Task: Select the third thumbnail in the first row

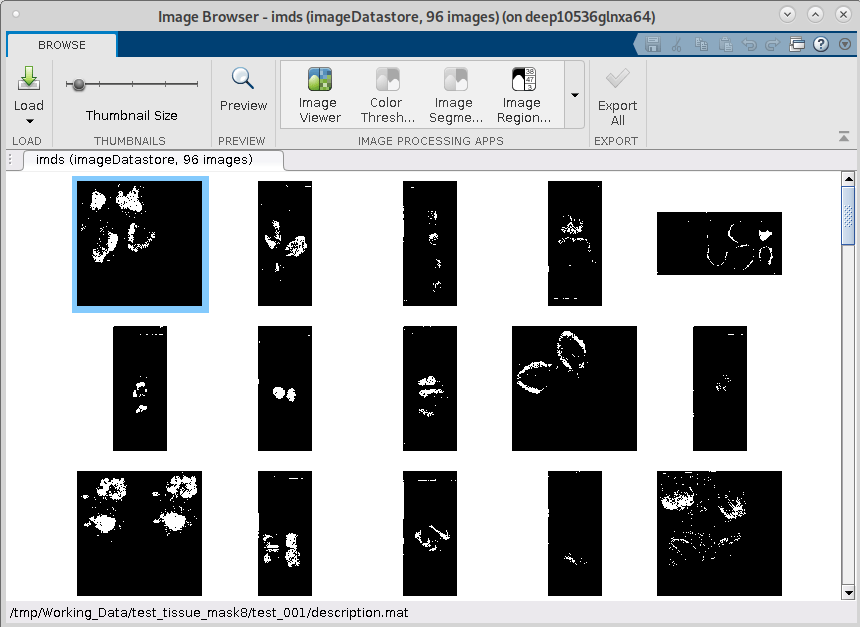Action: click(x=429, y=244)
